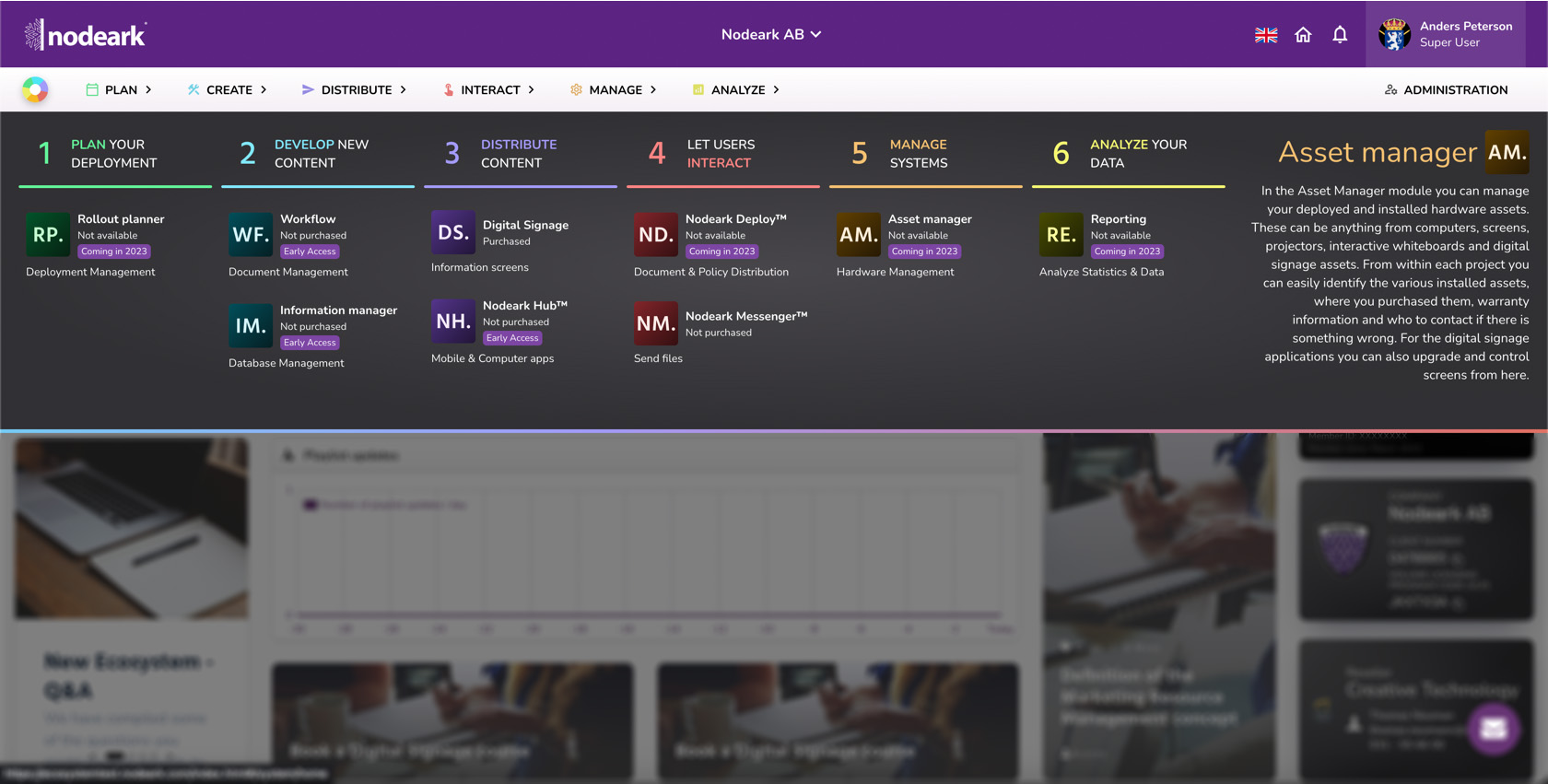Open the Information manager IM tile
The height and width of the screenshot is (784, 1548).
pos(251,325)
